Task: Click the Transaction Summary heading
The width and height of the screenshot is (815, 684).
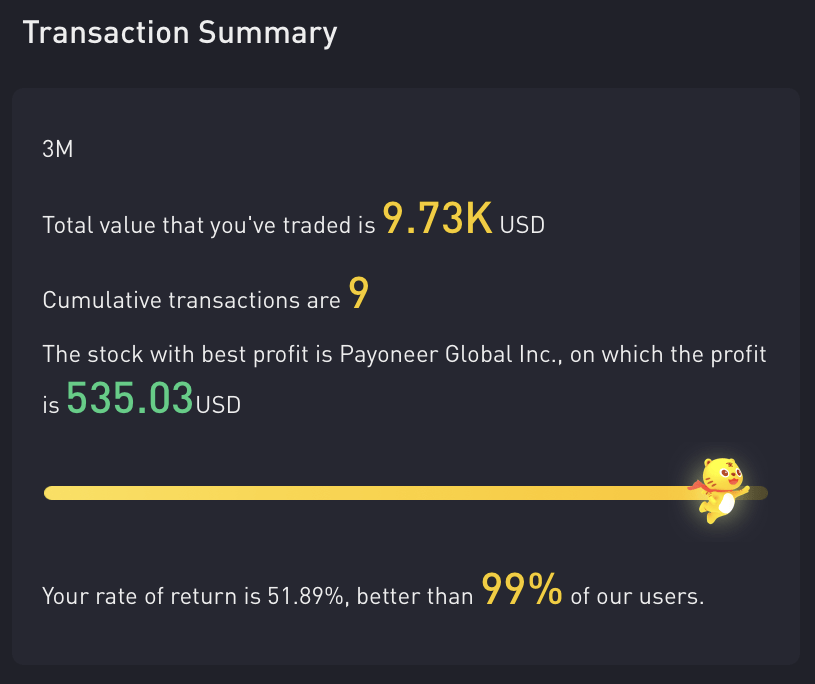Action: tap(180, 33)
